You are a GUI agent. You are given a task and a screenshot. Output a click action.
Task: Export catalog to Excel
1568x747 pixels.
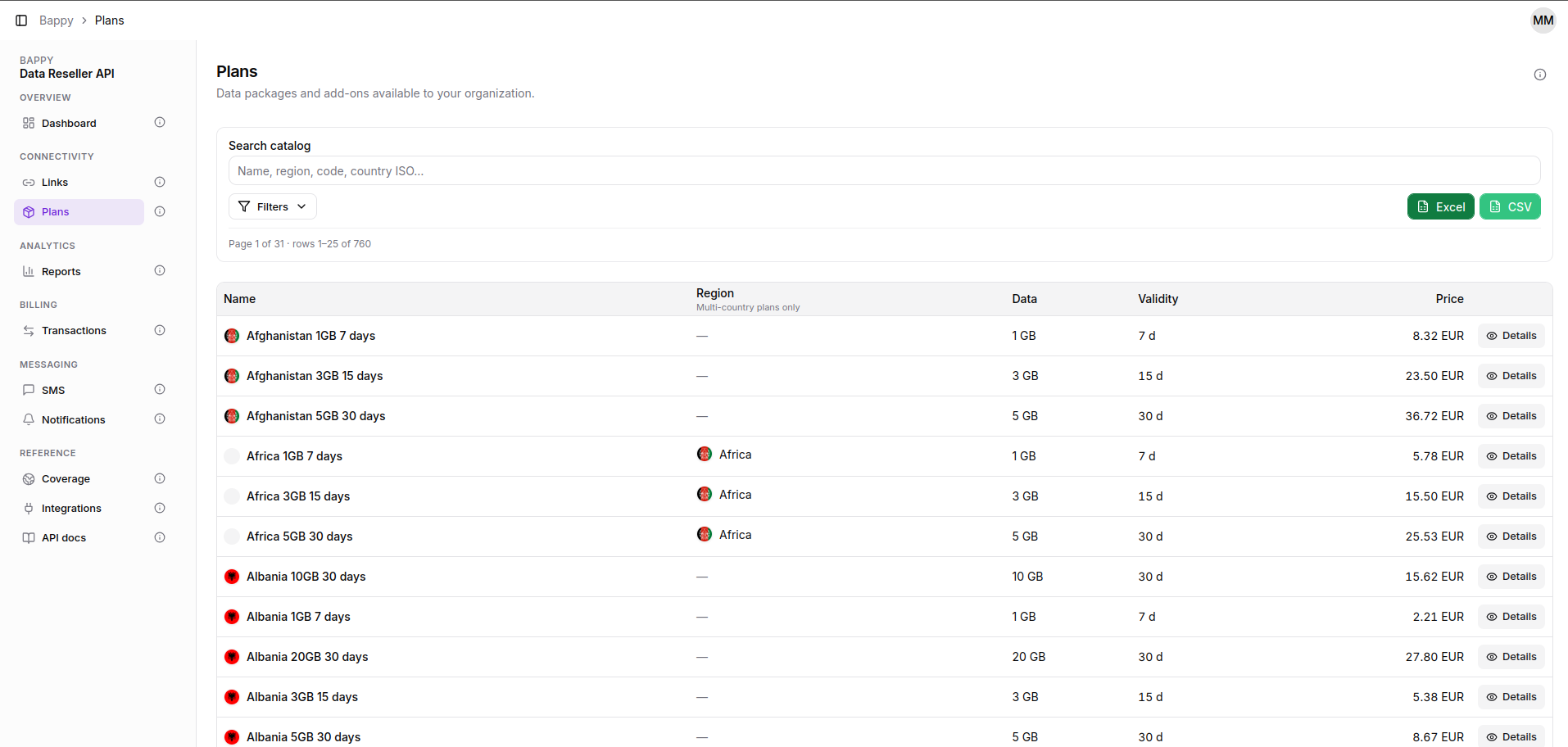point(1440,206)
